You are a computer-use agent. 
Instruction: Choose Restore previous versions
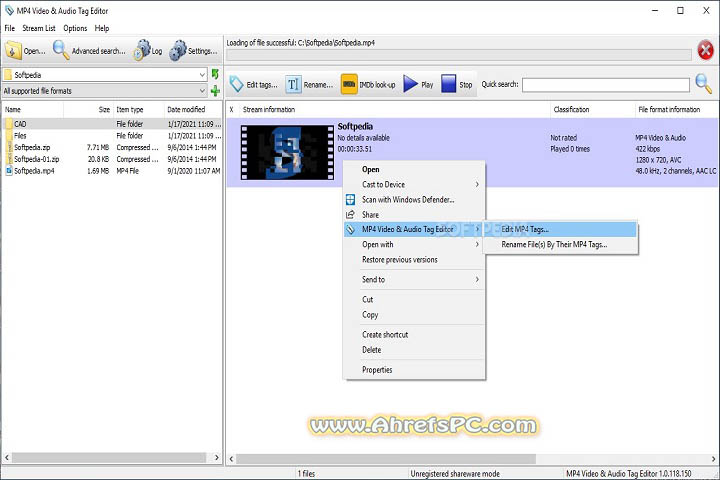tap(399, 260)
